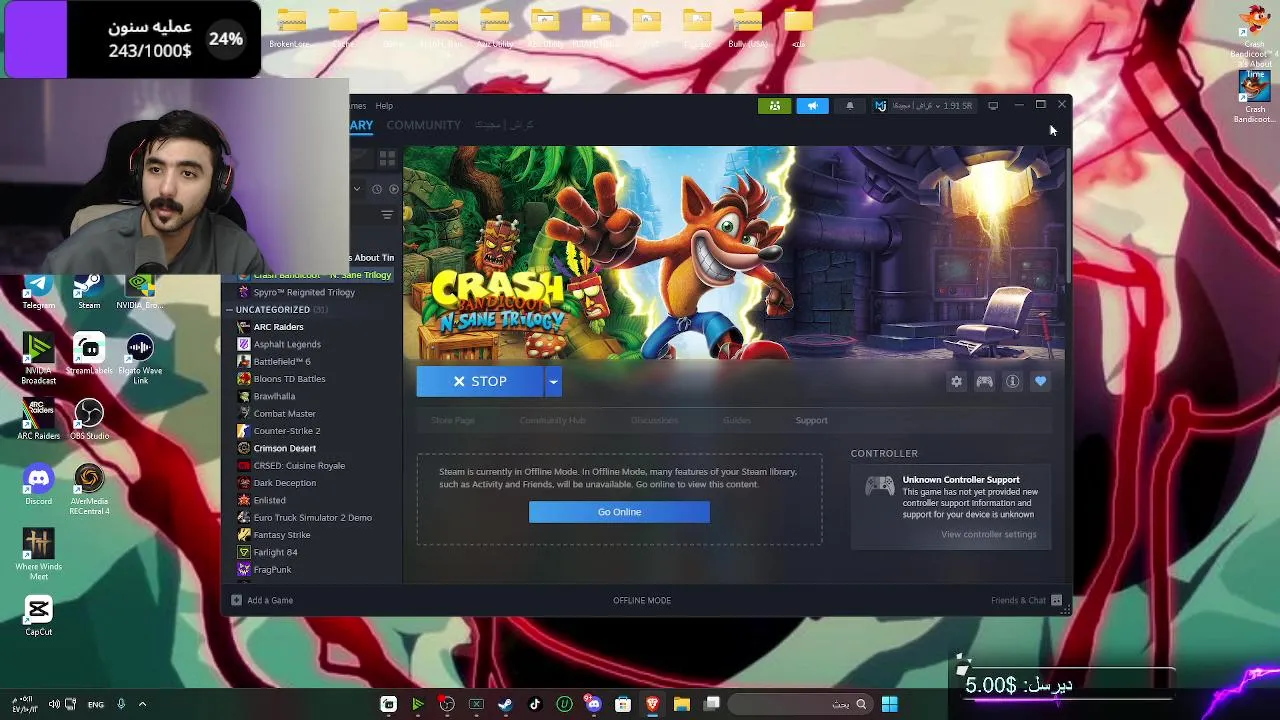Open OBS Studio desktop shortcut
Viewport: 1280px width, 720px height.
coord(89,420)
